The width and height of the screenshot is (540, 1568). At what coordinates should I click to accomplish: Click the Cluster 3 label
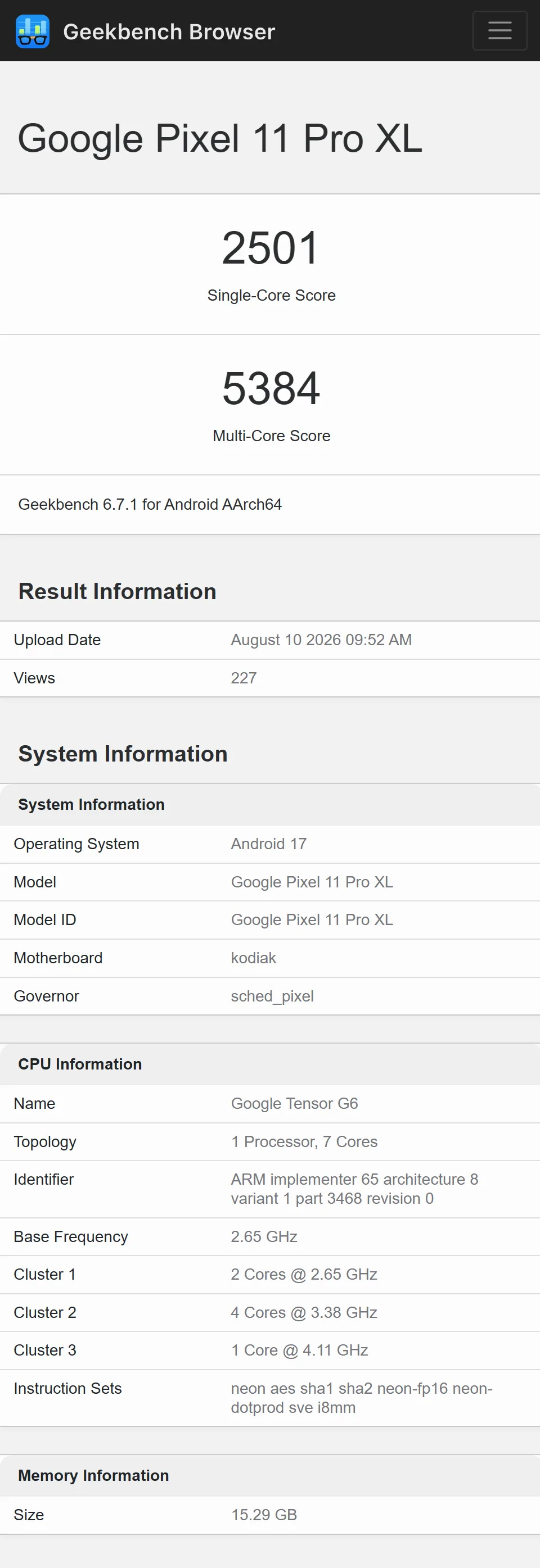click(45, 1351)
